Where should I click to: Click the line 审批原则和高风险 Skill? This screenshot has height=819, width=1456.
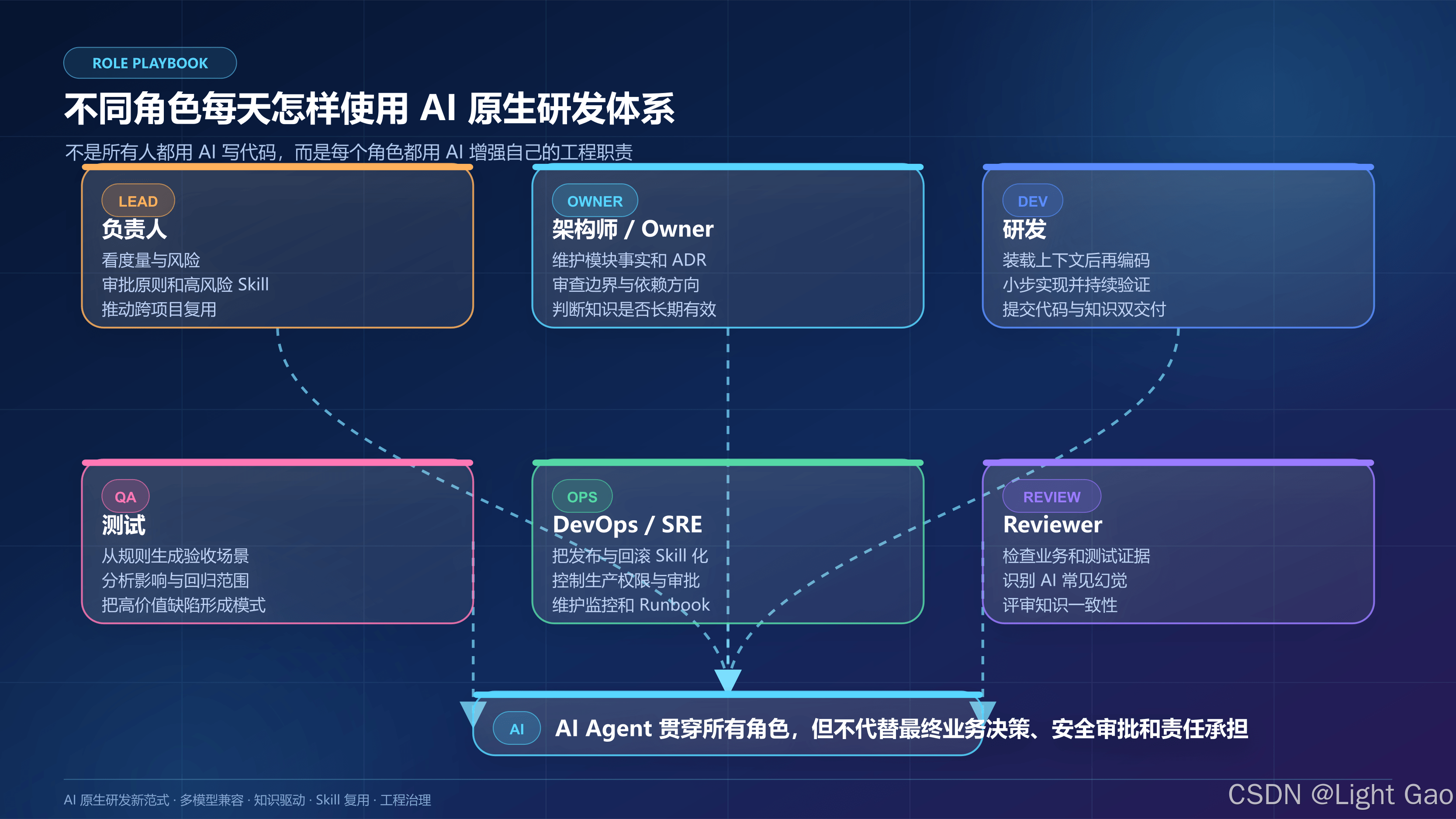click(185, 284)
